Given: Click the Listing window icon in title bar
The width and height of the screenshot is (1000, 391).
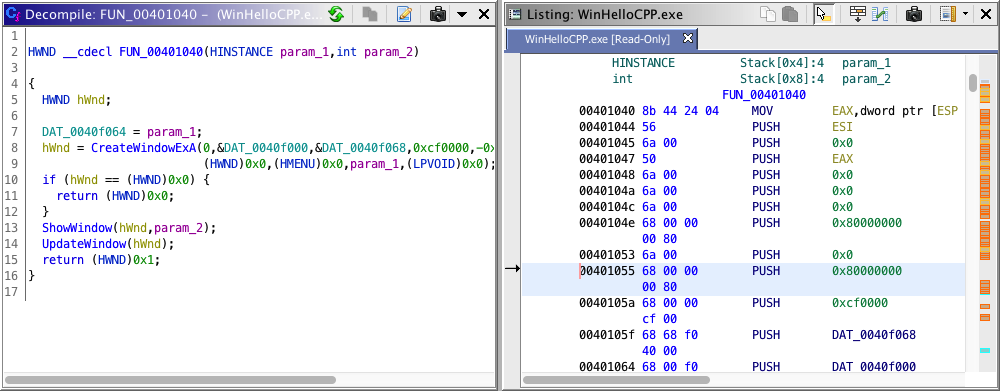Looking at the screenshot, I should 514,14.
